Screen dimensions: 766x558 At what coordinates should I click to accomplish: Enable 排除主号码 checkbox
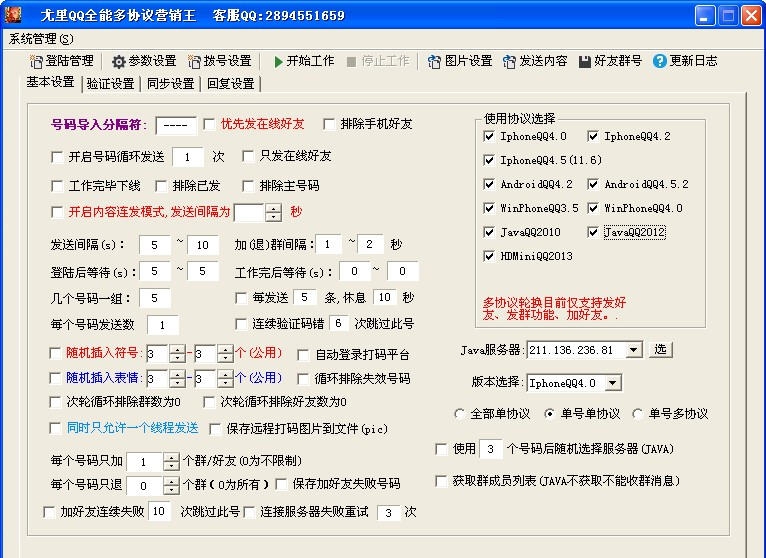click(x=248, y=186)
